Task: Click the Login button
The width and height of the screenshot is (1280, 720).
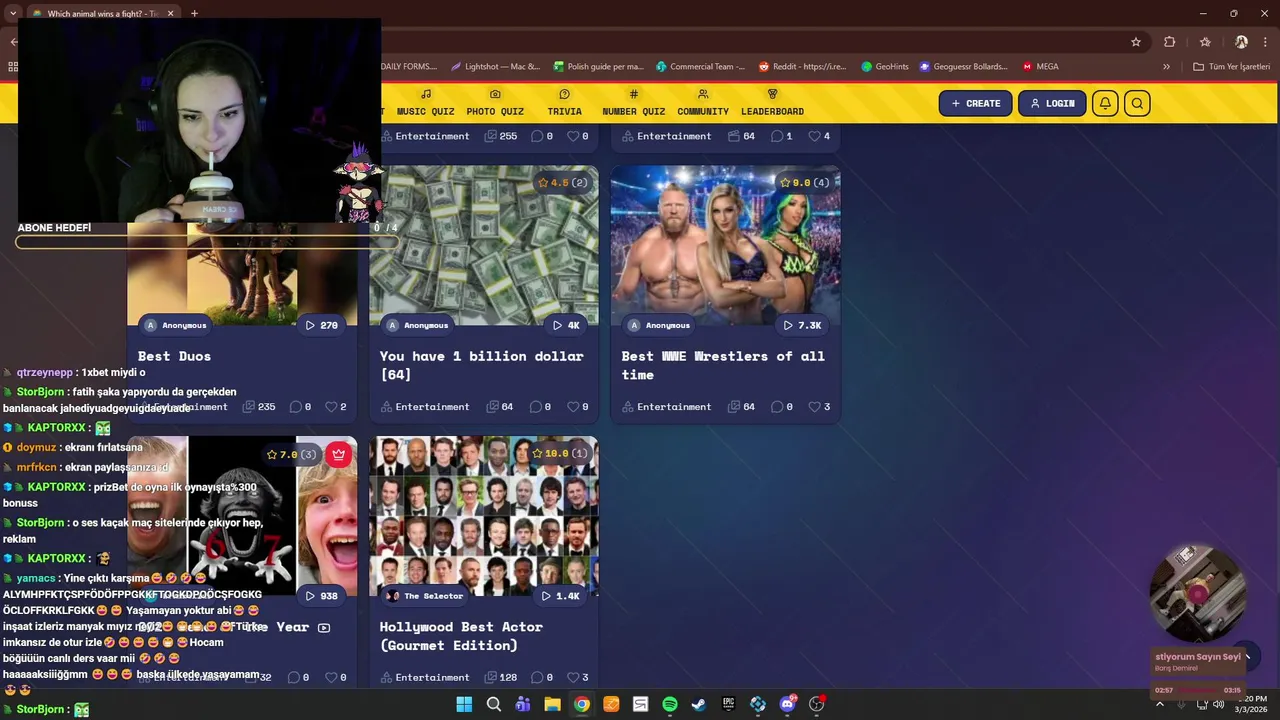Action: click(1052, 103)
